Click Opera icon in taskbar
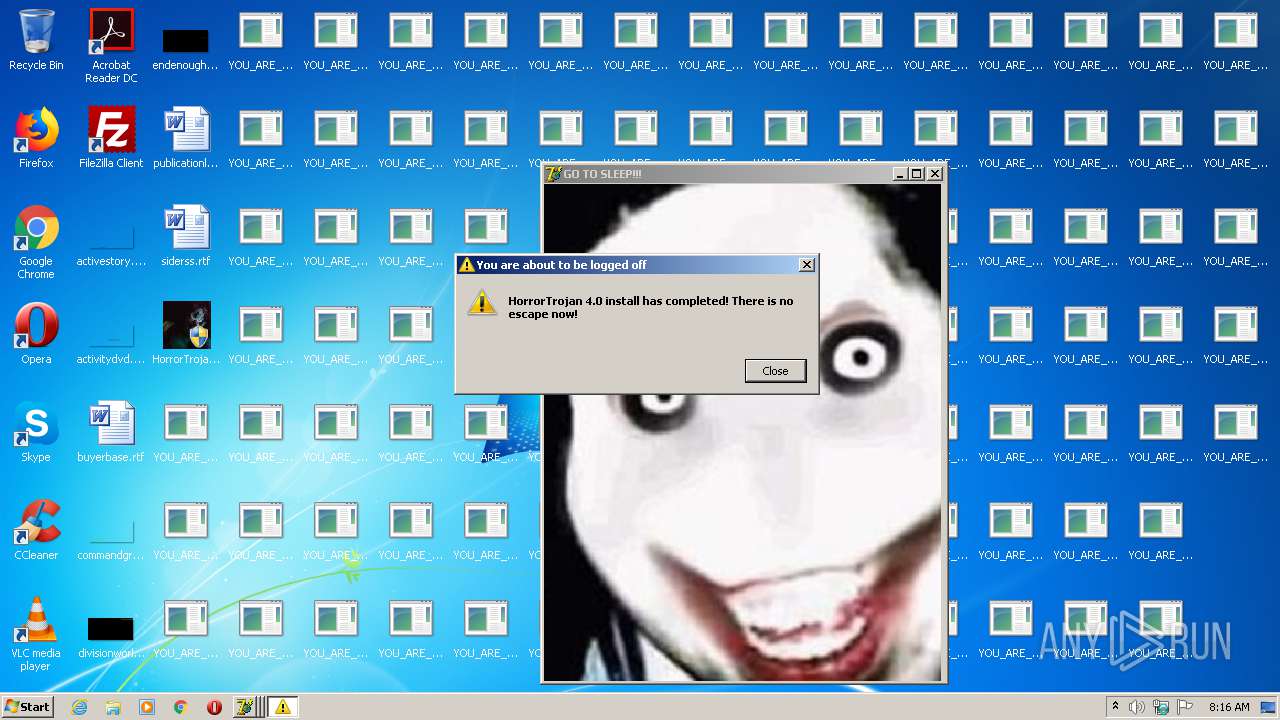The image size is (1280, 720). (x=214, y=707)
